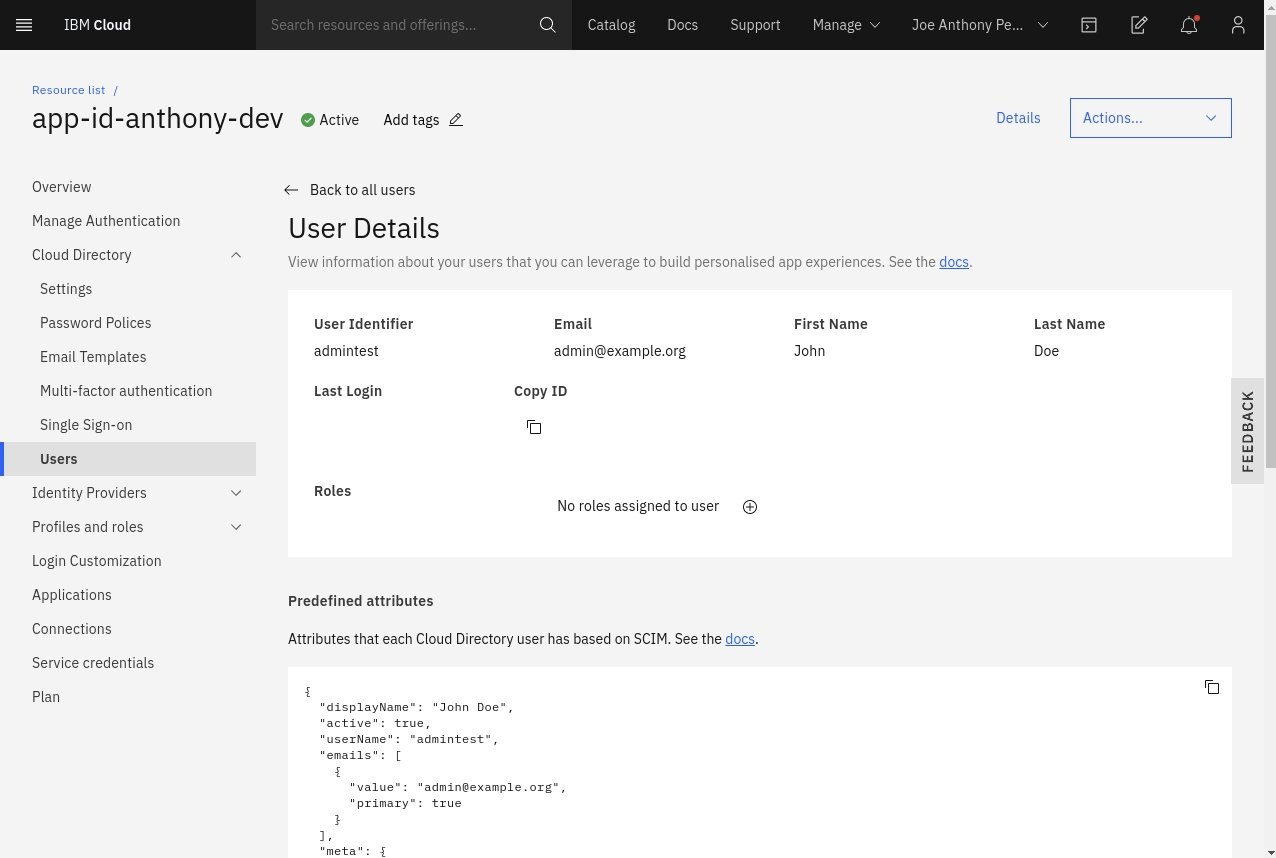Open the Actions dropdown

pos(1150,118)
